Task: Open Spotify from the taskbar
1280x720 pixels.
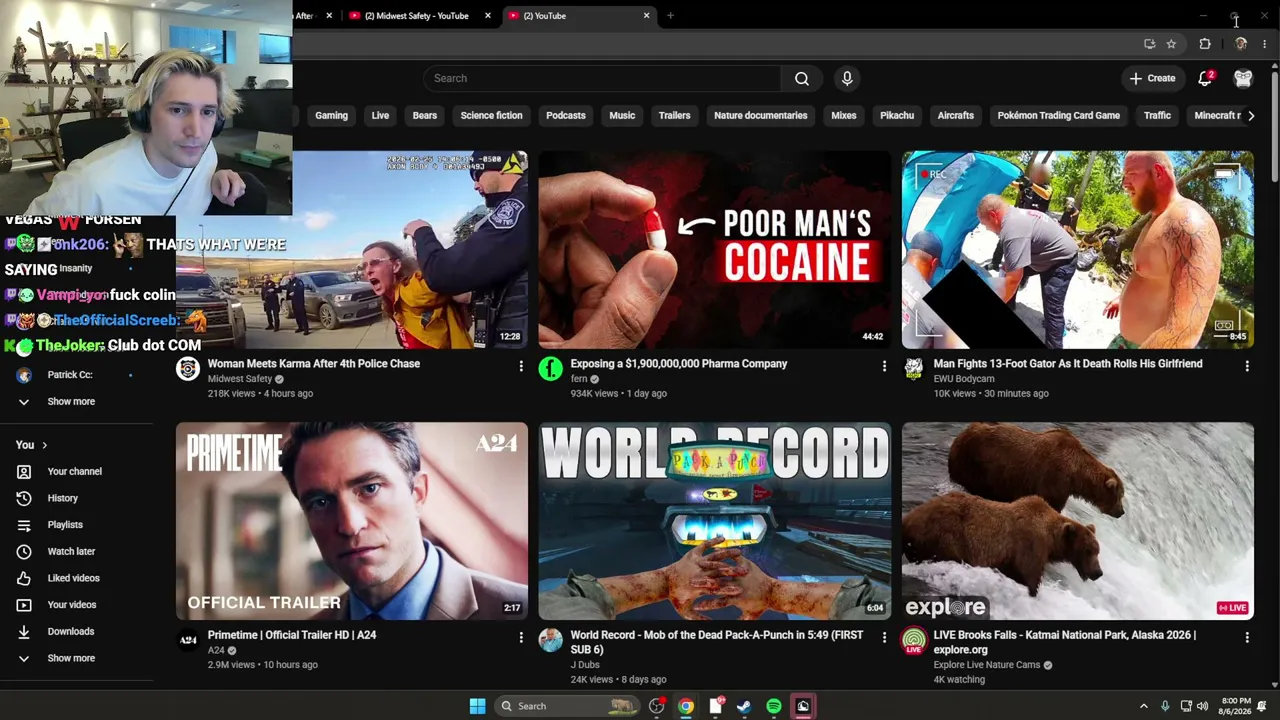Action: pos(774,706)
